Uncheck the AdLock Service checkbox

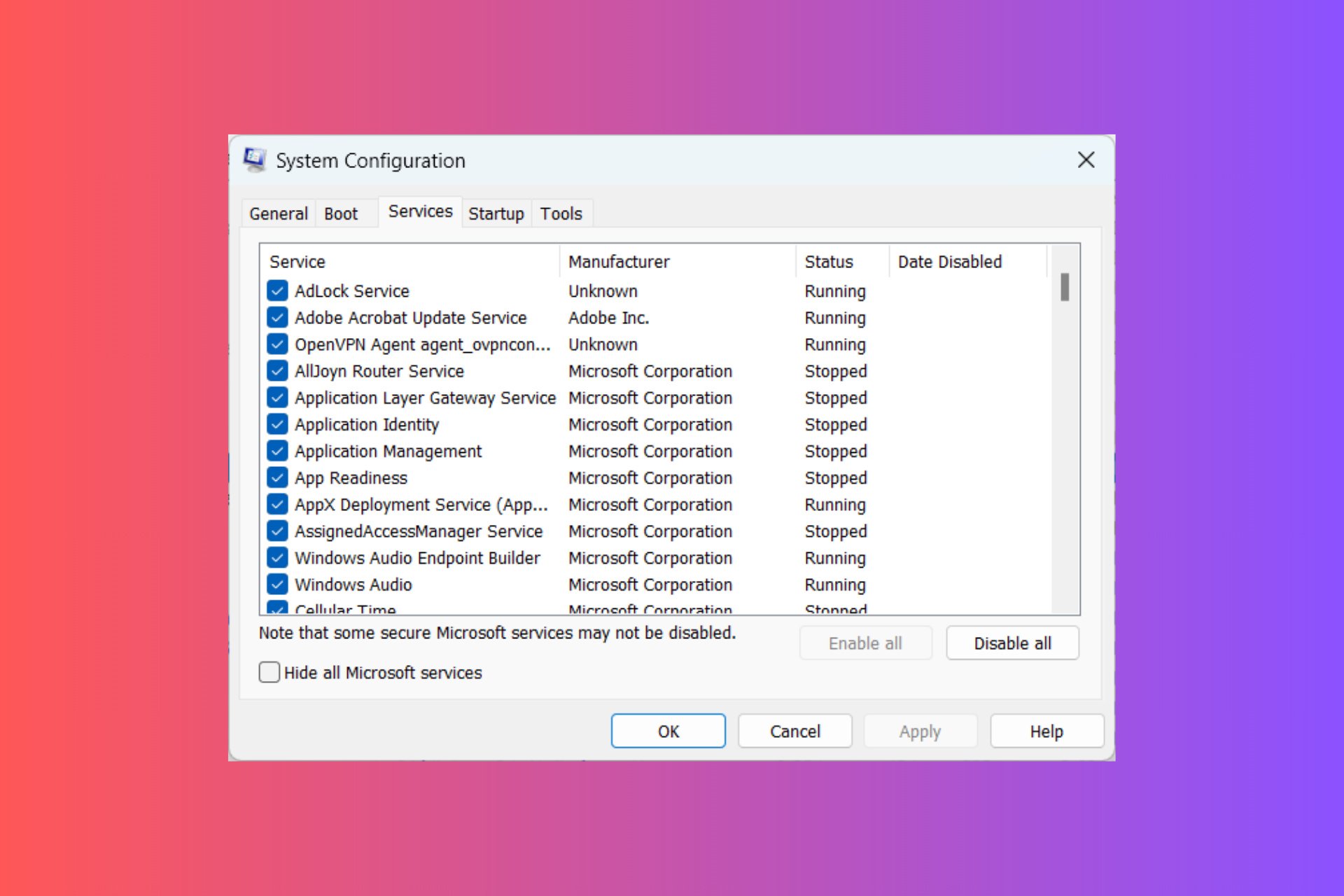(x=277, y=290)
